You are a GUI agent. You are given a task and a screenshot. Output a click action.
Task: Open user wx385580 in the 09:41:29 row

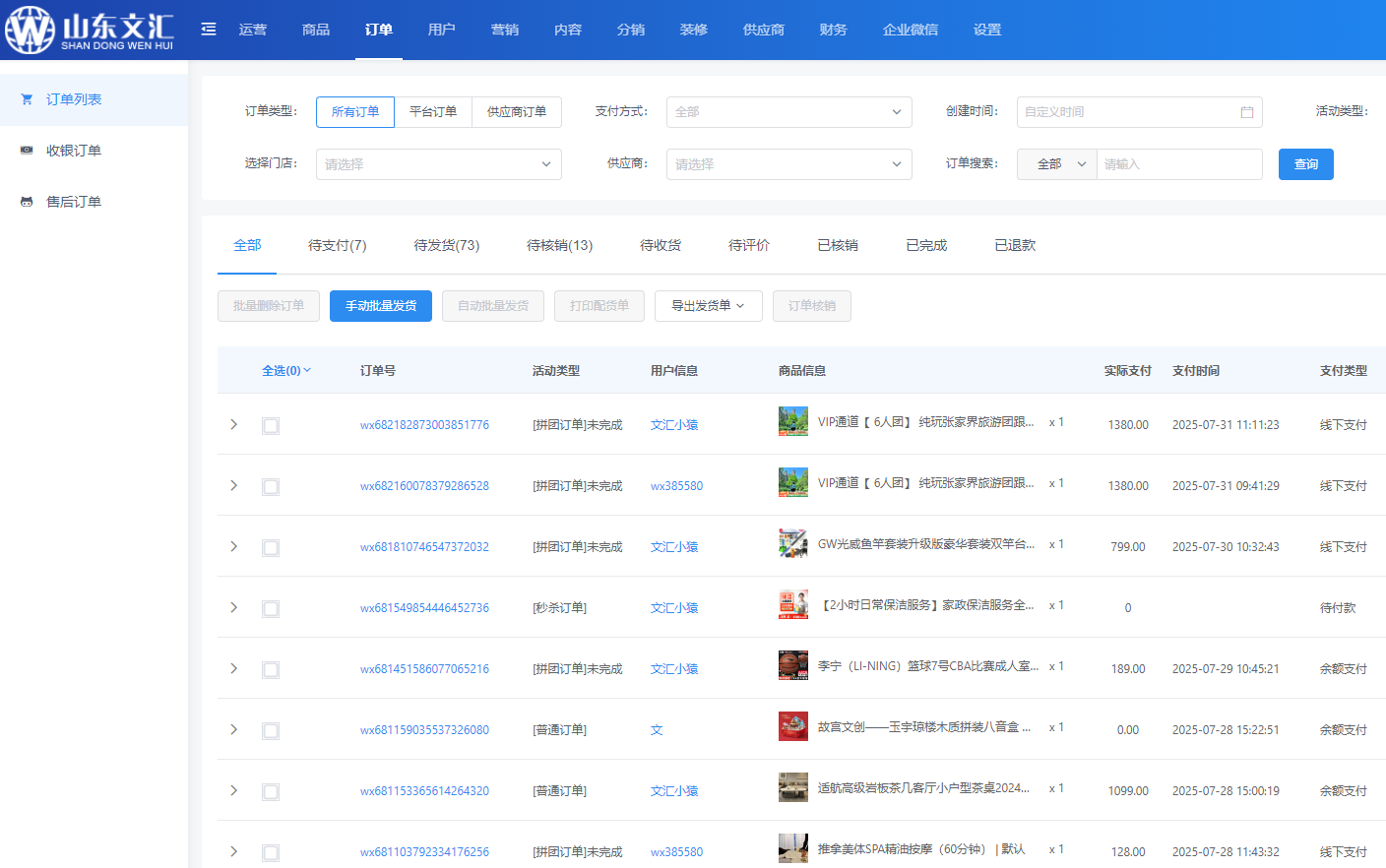coord(676,486)
